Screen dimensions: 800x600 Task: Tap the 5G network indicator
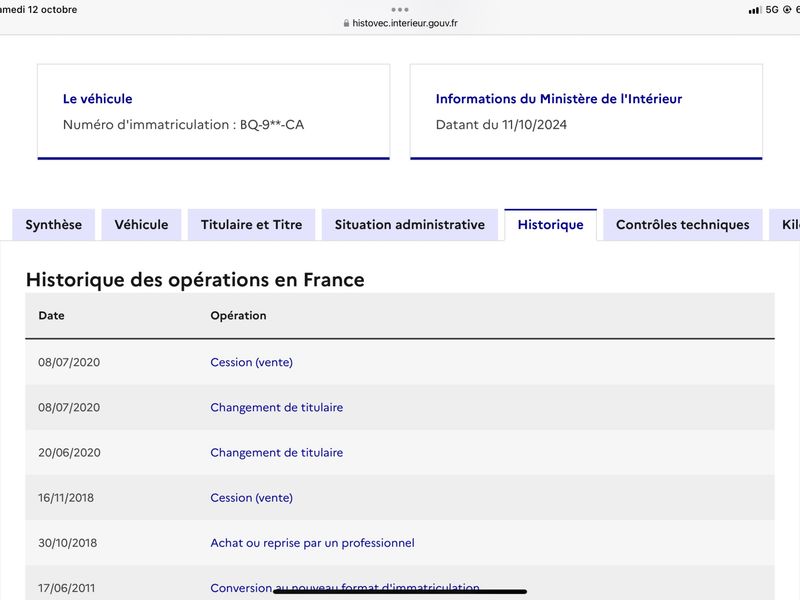point(772,10)
